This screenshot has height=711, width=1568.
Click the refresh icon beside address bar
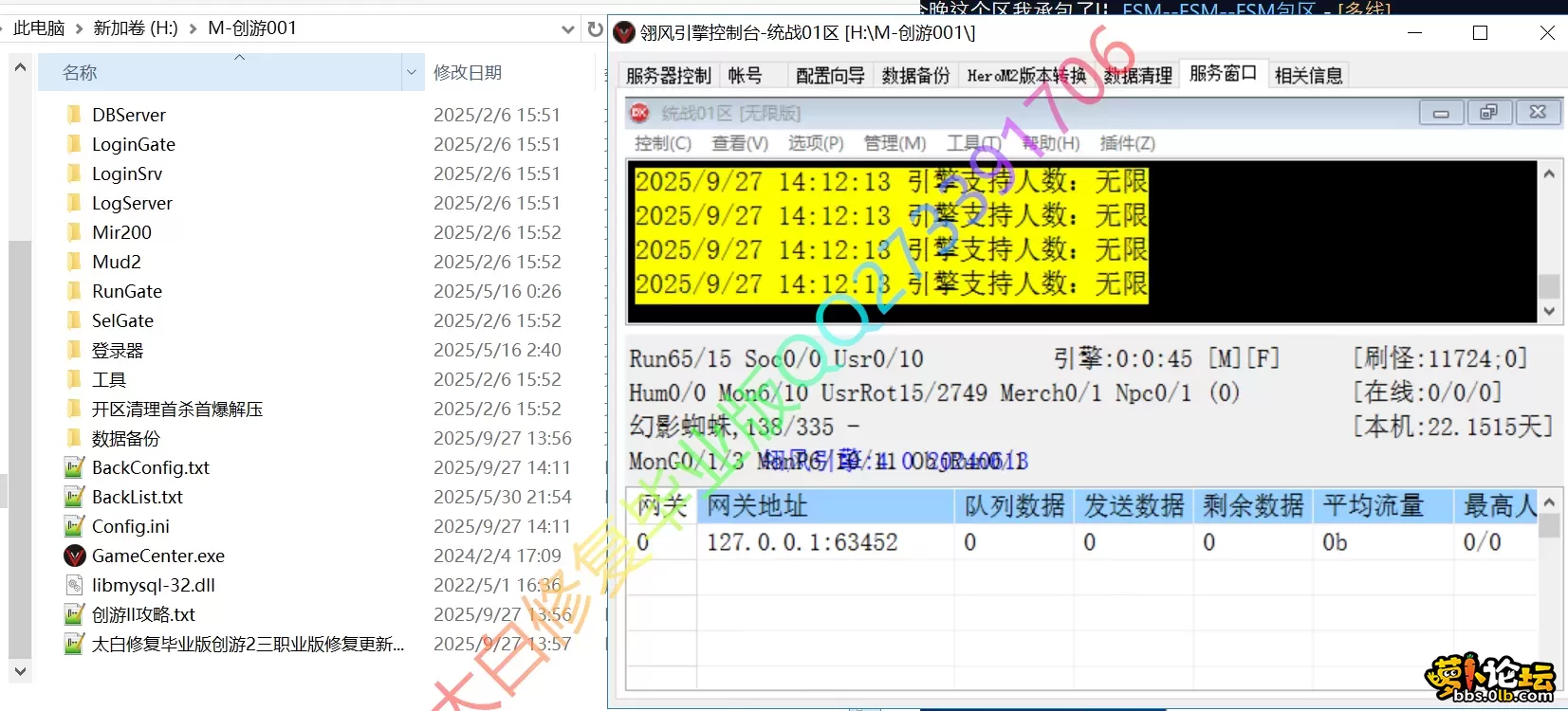(x=595, y=28)
